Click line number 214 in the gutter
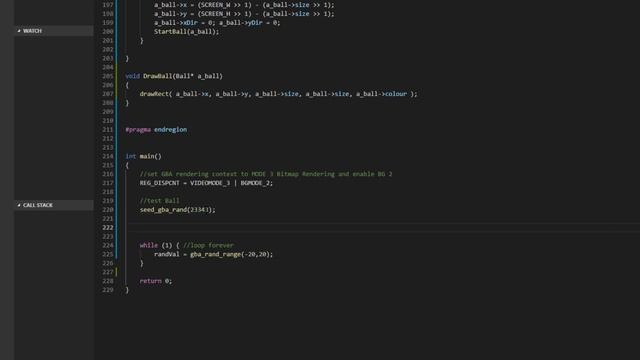 108,156
